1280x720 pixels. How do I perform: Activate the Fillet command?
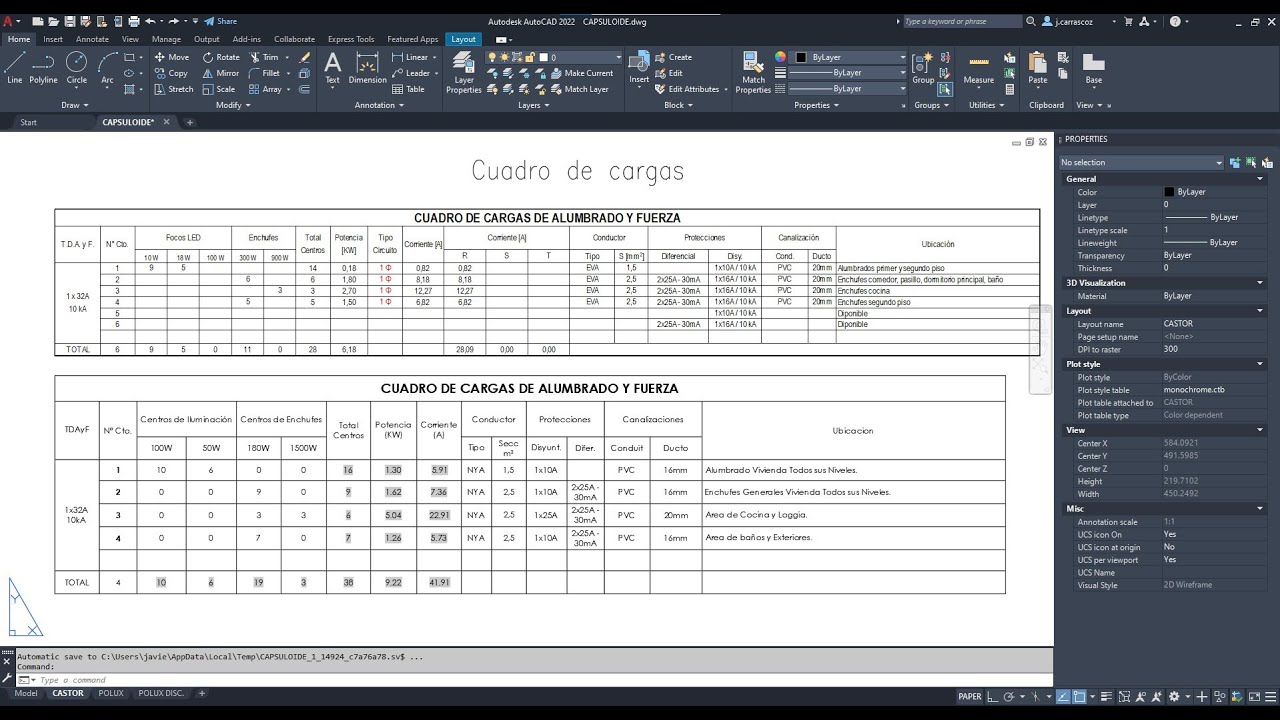coord(264,73)
